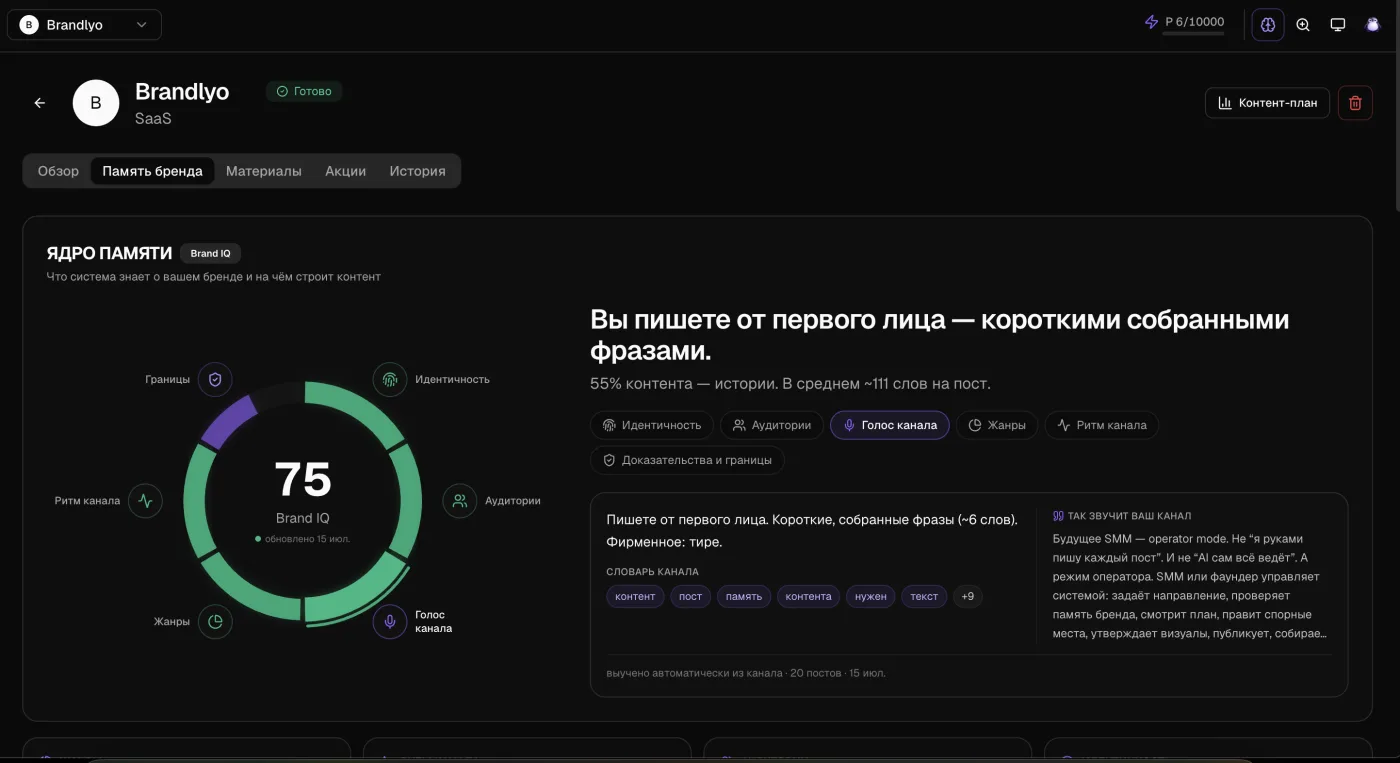Click the обновлено 15 июл. label
Viewport: 1400px width, 763px height.
point(307,539)
